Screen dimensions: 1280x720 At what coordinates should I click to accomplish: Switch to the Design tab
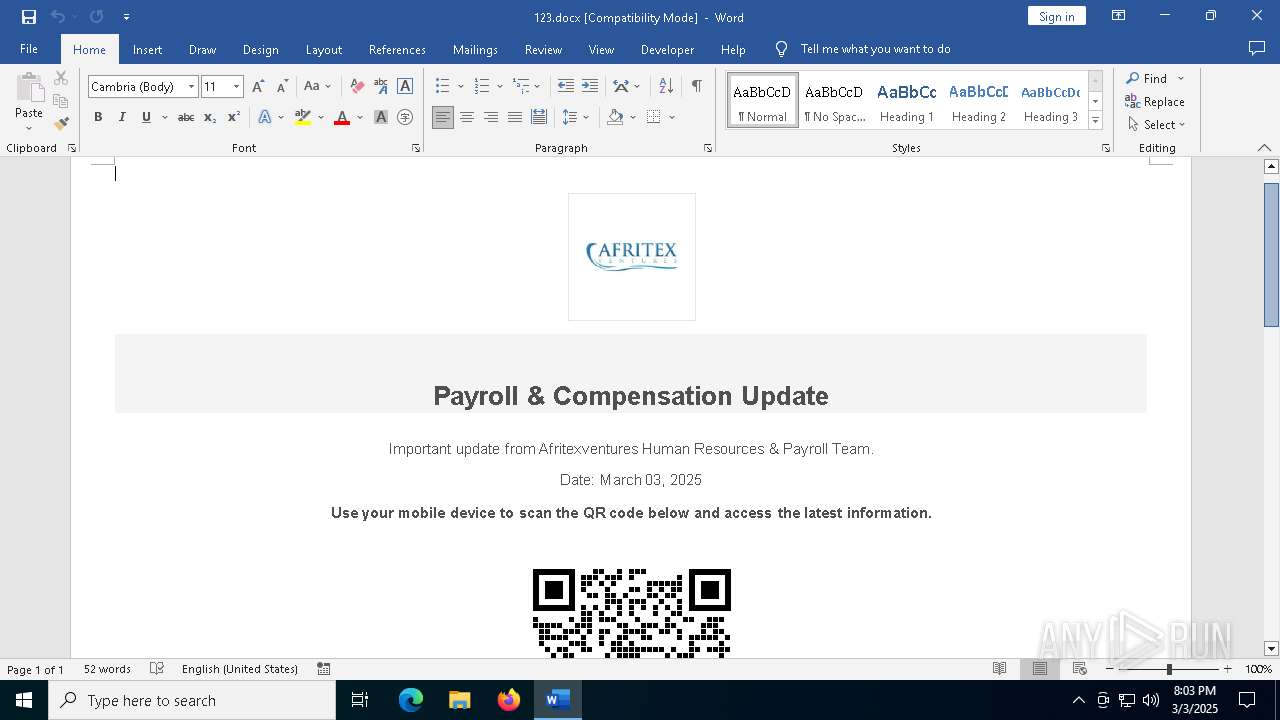click(x=260, y=49)
